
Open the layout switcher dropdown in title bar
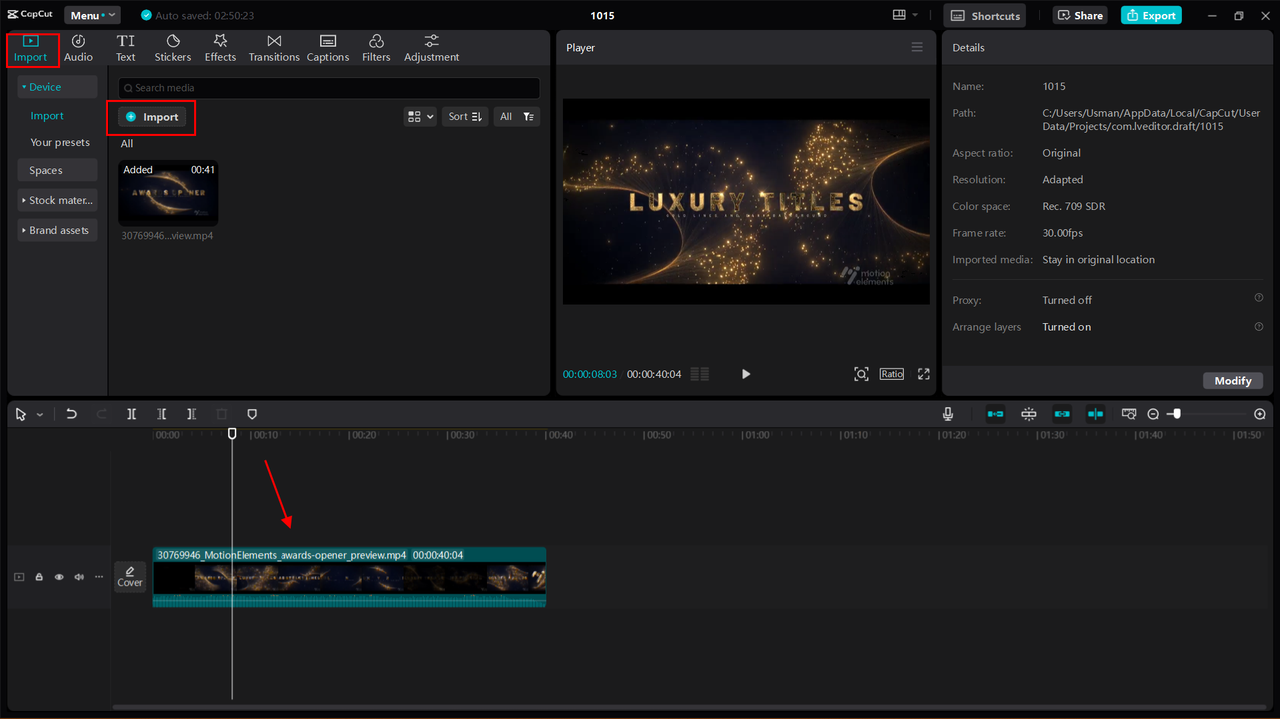[x=905, y=15]
